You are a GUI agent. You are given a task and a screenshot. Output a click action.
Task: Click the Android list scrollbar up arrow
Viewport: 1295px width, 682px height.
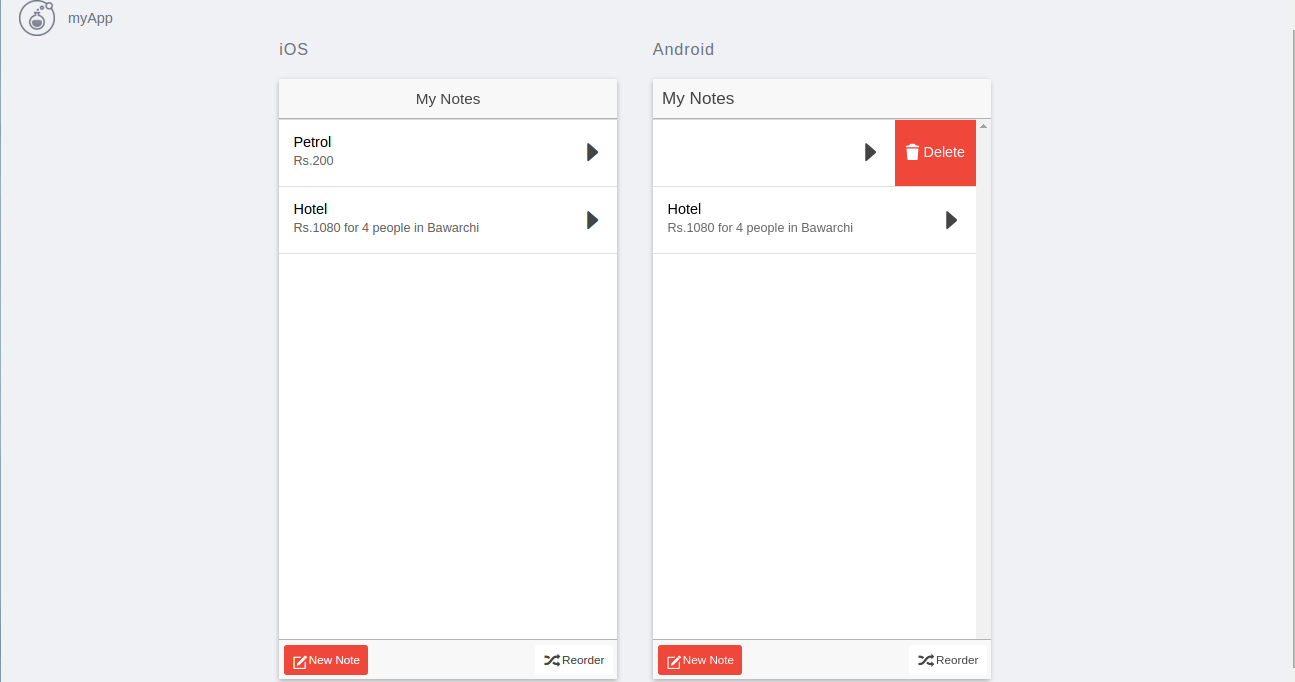pos(983,126)
